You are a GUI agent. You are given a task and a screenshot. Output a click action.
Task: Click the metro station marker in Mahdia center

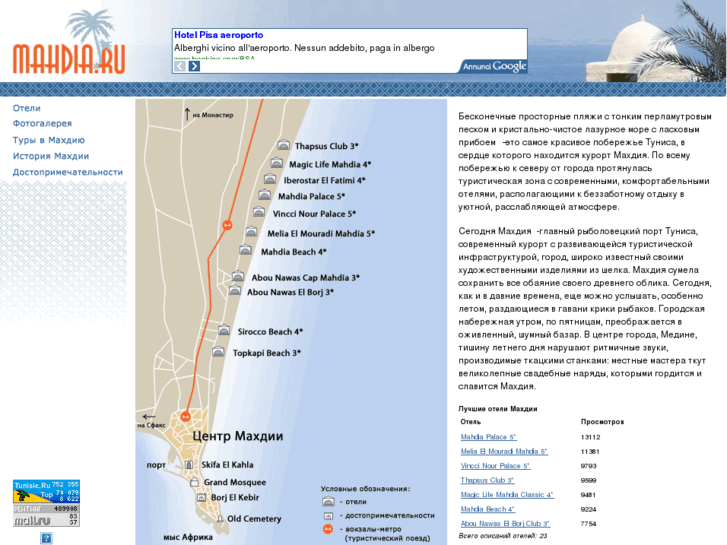(185, 416)
